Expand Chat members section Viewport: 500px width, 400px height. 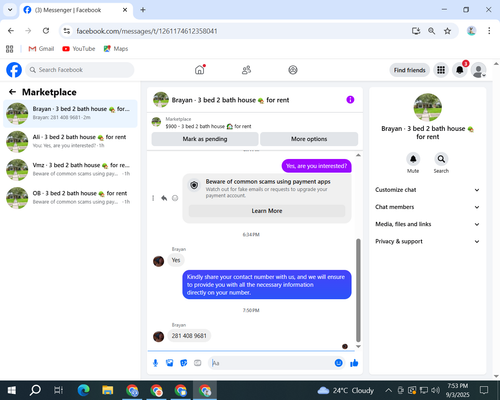point(427,207)
